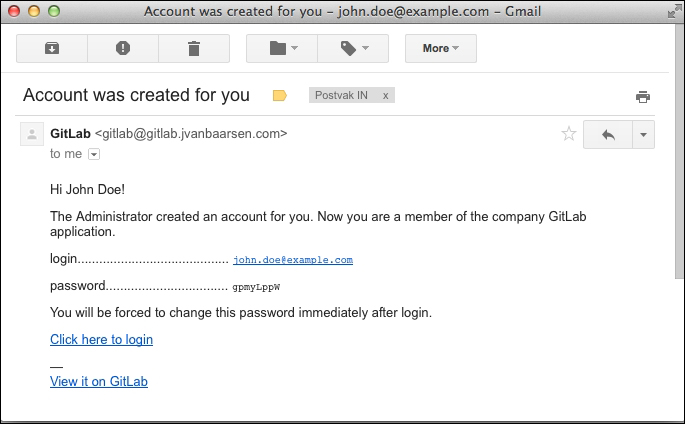Report this email as spam
Image resolution: width=685 pixels, height=424 pixels.
(123, 48)
